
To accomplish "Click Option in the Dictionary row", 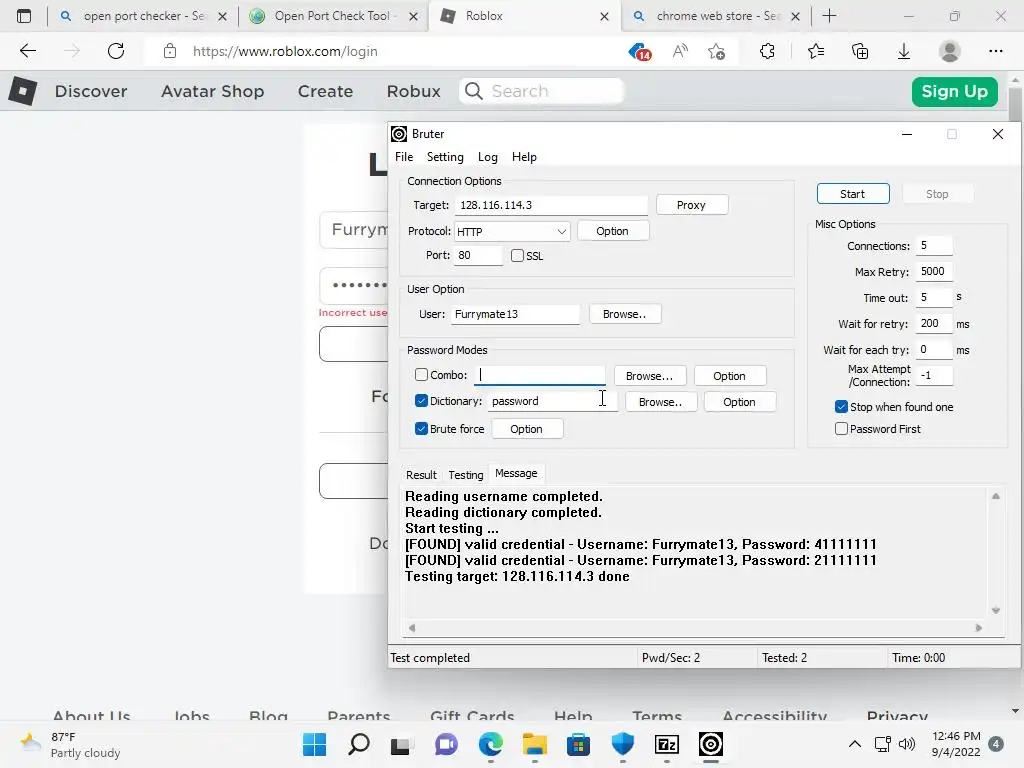I will tap(739, 402).
